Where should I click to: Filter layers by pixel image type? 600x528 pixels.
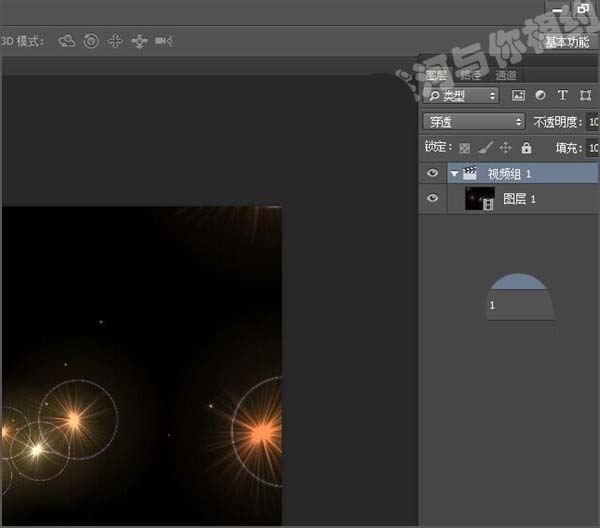[x=518, y=96]
